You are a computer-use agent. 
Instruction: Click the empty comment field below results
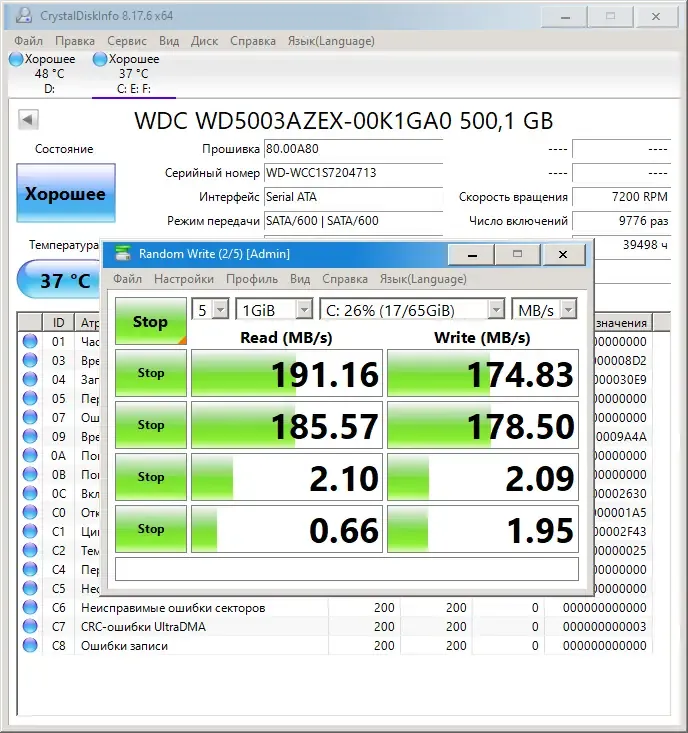click(x=347, y=569)
